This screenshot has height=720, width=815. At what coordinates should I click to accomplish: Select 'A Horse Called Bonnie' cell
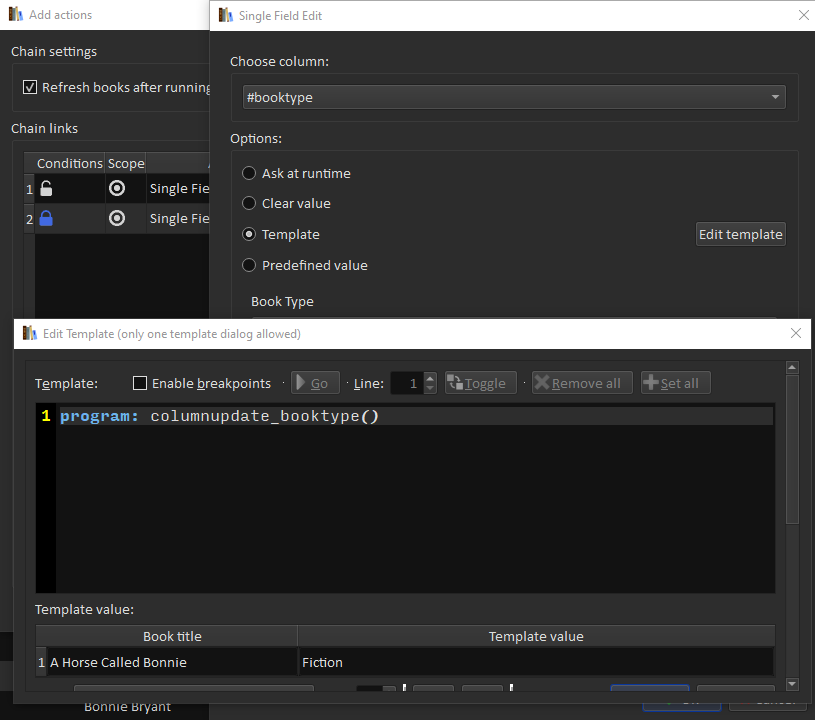pos(172,662)
